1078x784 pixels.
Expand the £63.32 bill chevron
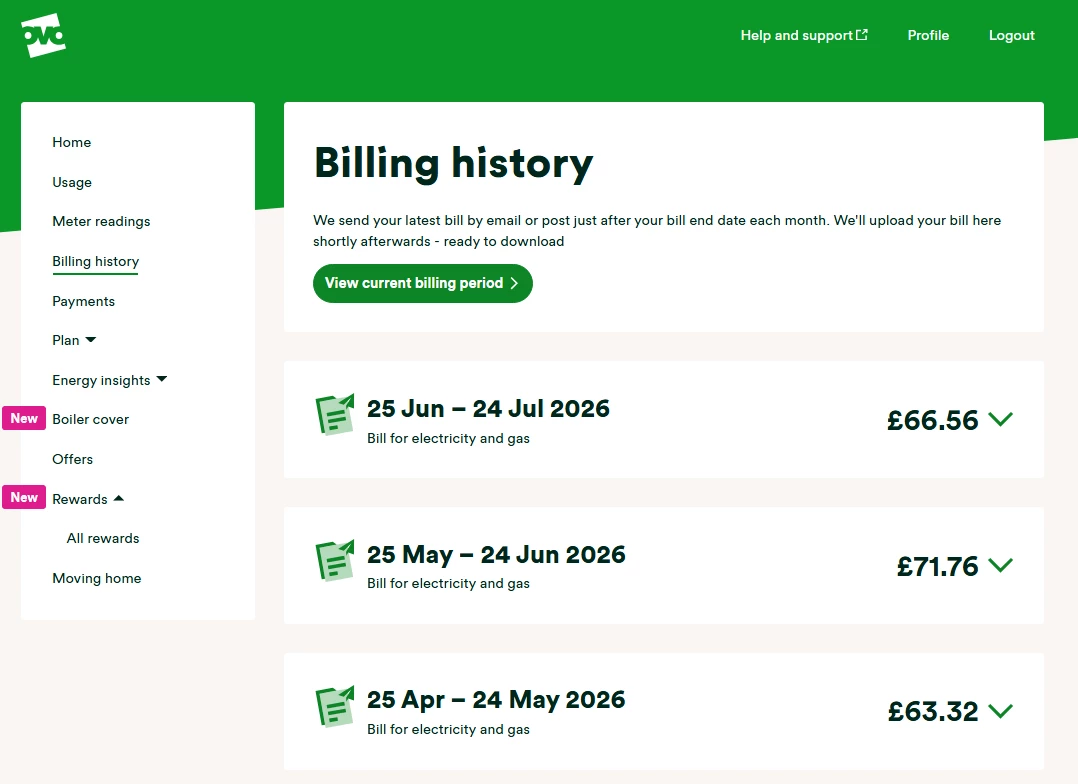click(1000, 710)
